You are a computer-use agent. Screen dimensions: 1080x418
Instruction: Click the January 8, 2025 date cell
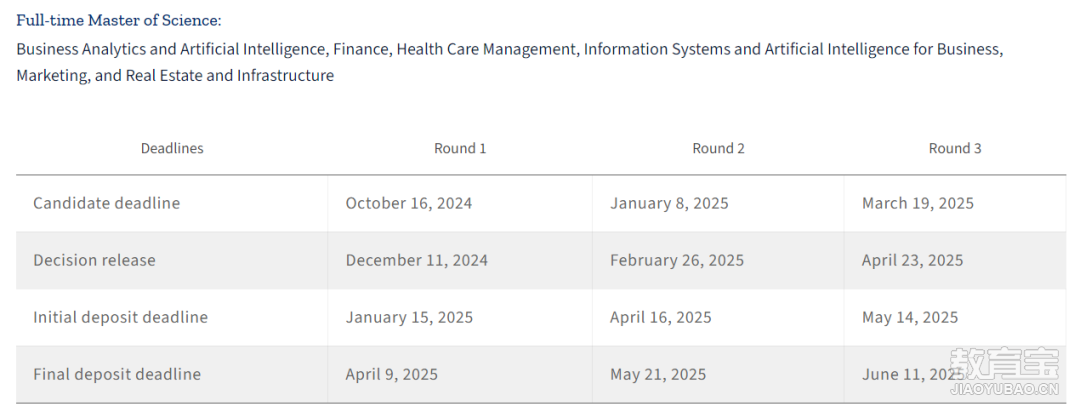tap(669, 203)
